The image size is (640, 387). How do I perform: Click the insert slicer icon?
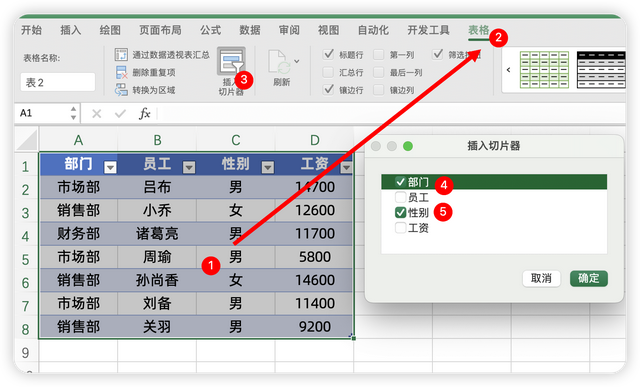coord(231,61)
